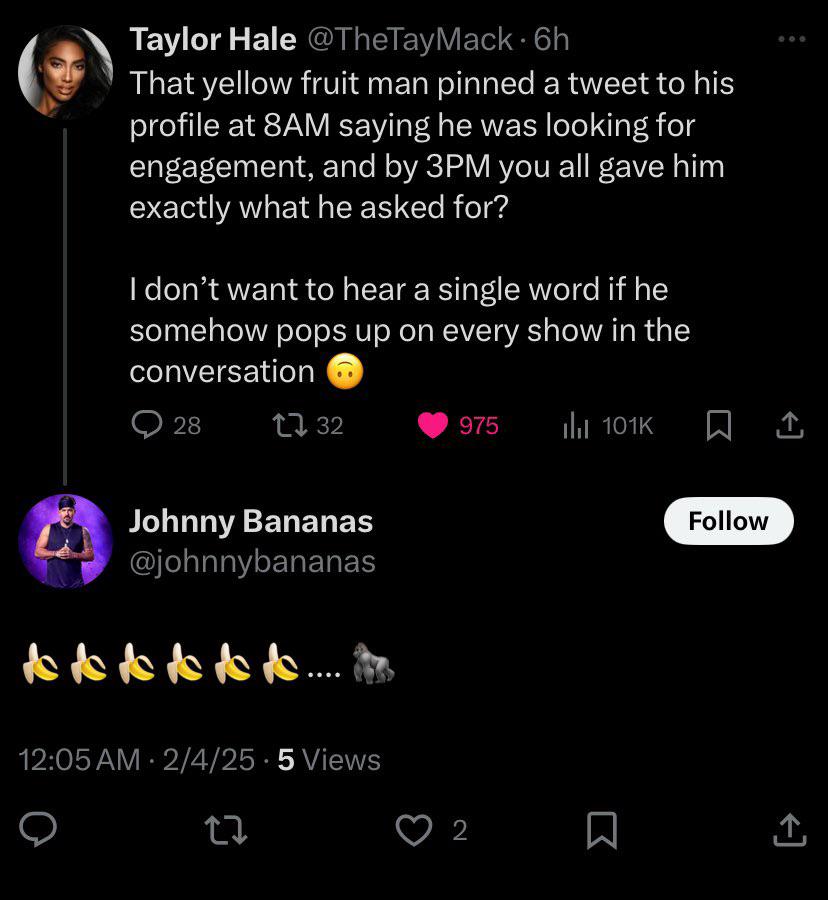Open the @johnnybananas handle link
The image size is (828, 900).
[252, 562]
